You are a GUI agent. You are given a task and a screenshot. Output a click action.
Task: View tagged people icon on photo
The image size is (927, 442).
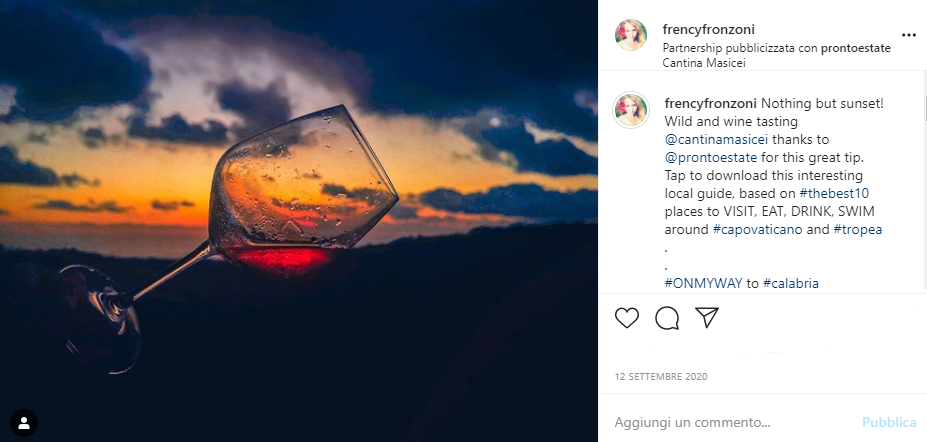(x=24, y=422)
